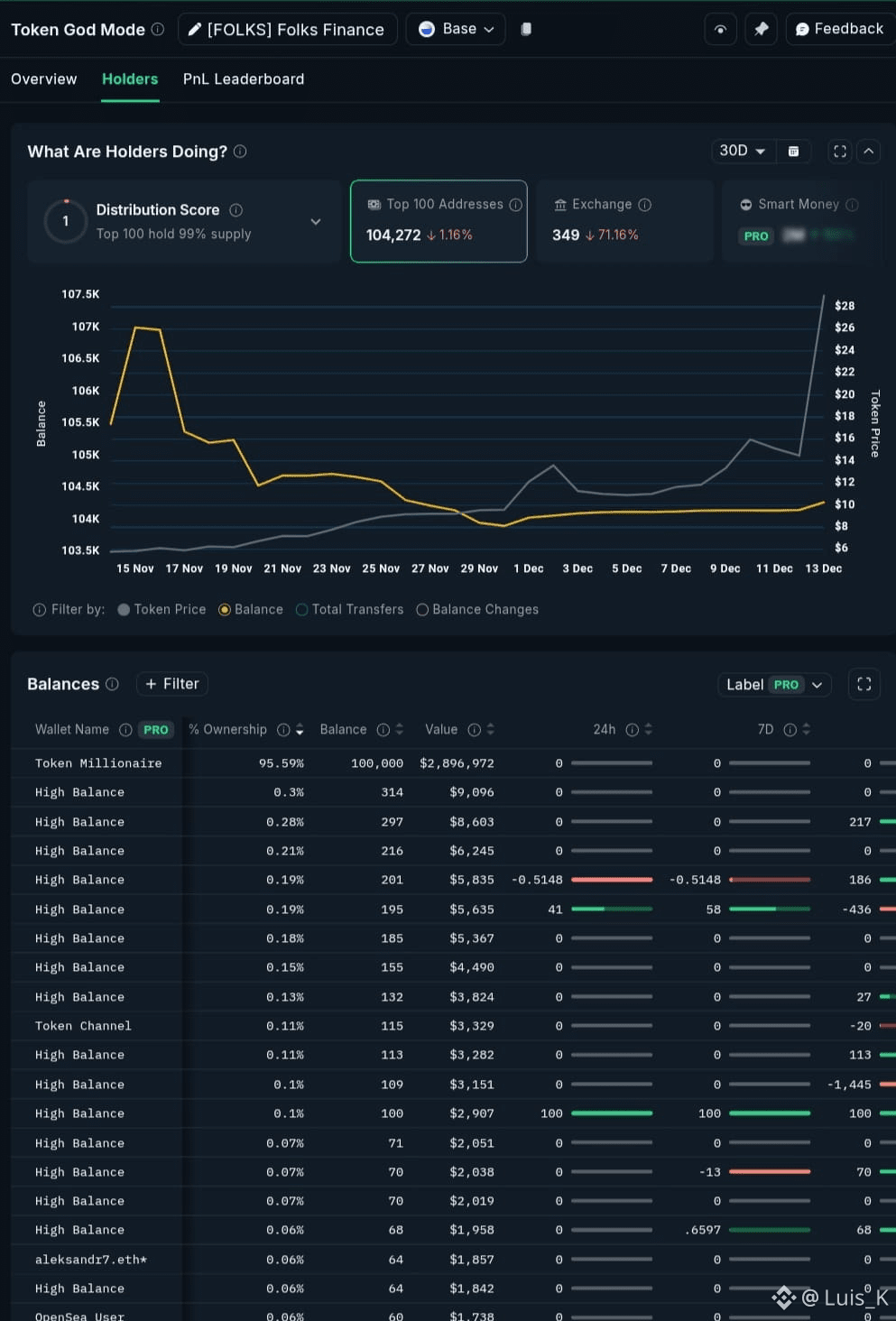Open the 30D time range dropdown
The height and width of the screenshot is (1321, 896).
743,151
